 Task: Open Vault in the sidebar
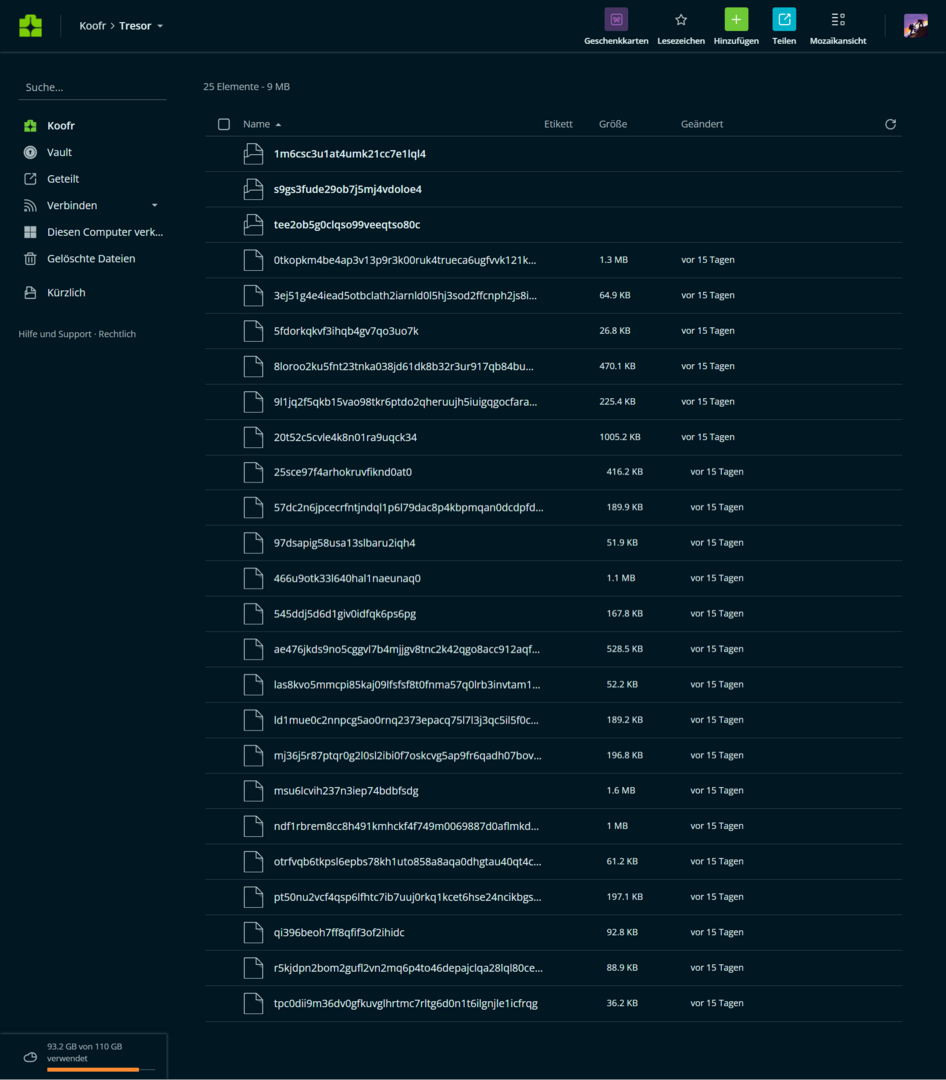[59, 152]
